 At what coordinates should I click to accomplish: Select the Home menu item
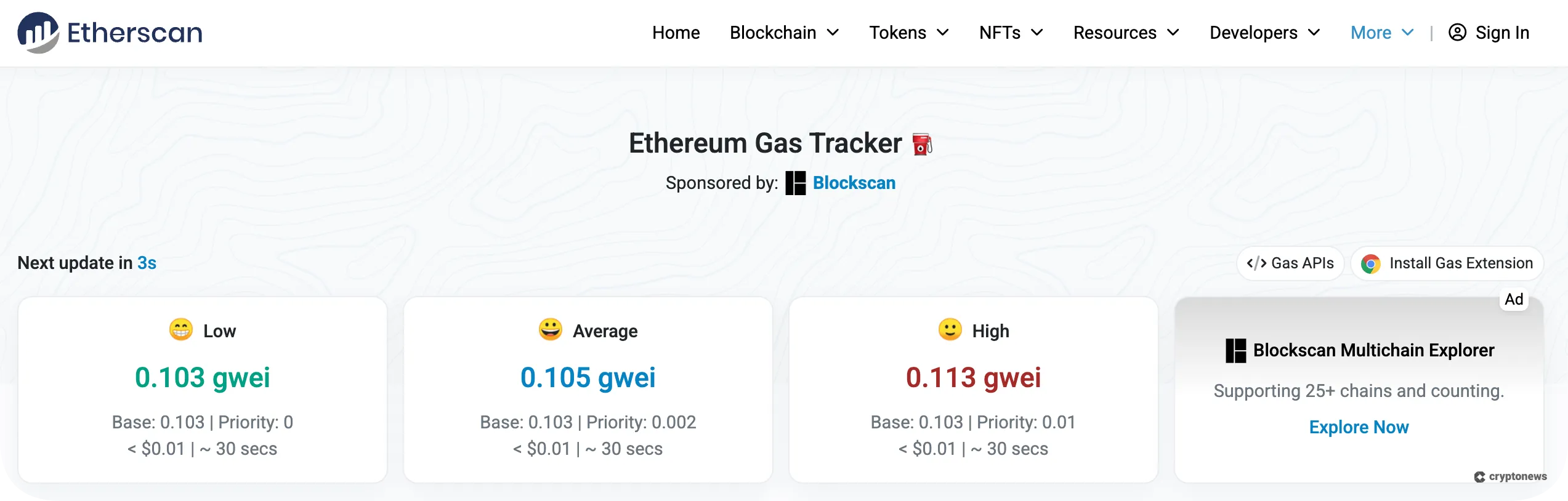point(676,33)
